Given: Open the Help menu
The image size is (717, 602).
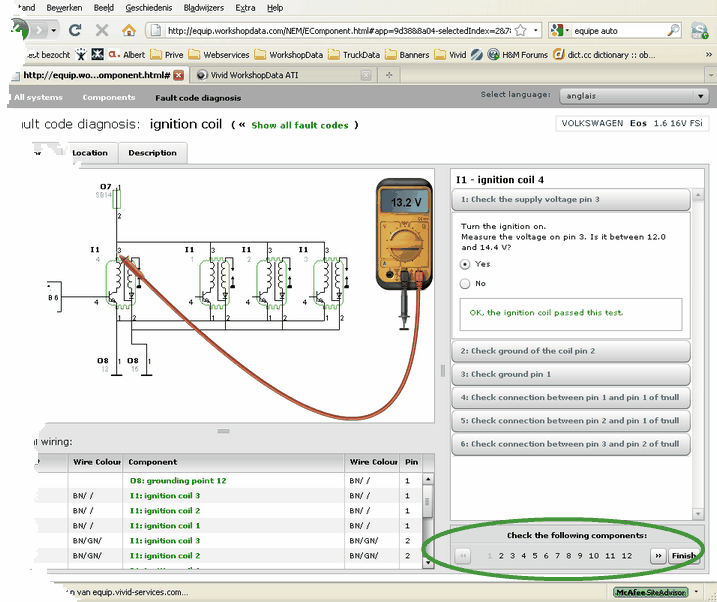Looking at the screenshot, I should click(275, 8).
